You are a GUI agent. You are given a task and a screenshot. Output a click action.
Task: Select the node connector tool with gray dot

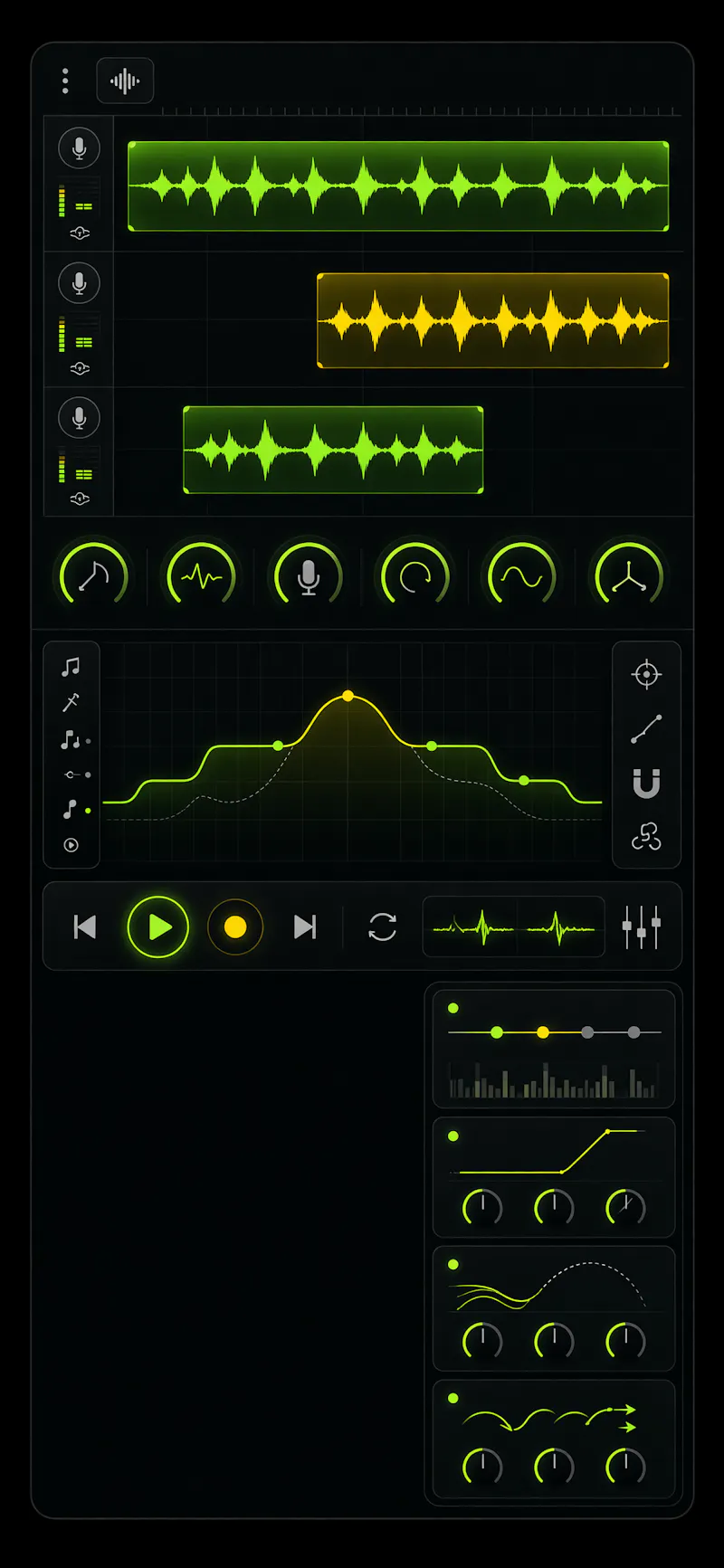click(77, 774)
